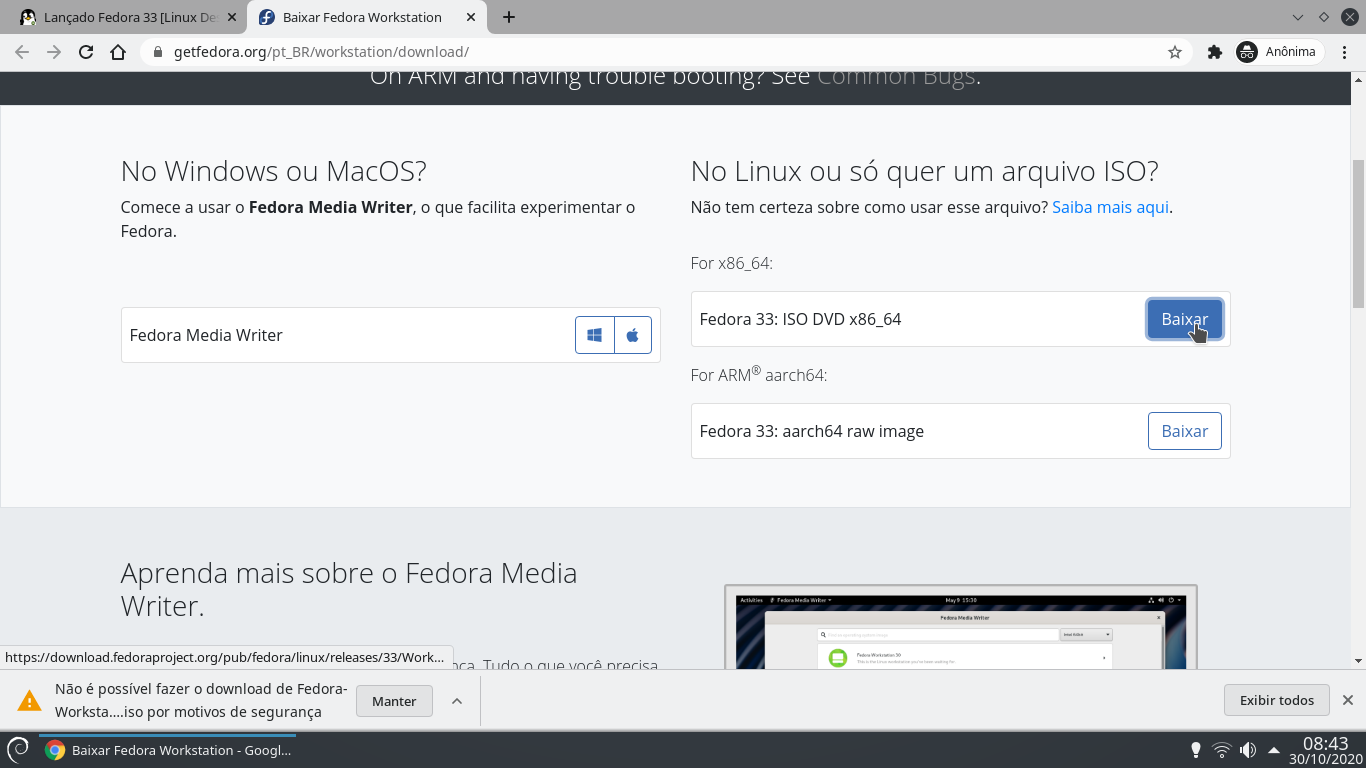Open the Chrome three-dot menu

pyautogui.click(x=1345, y=52)
